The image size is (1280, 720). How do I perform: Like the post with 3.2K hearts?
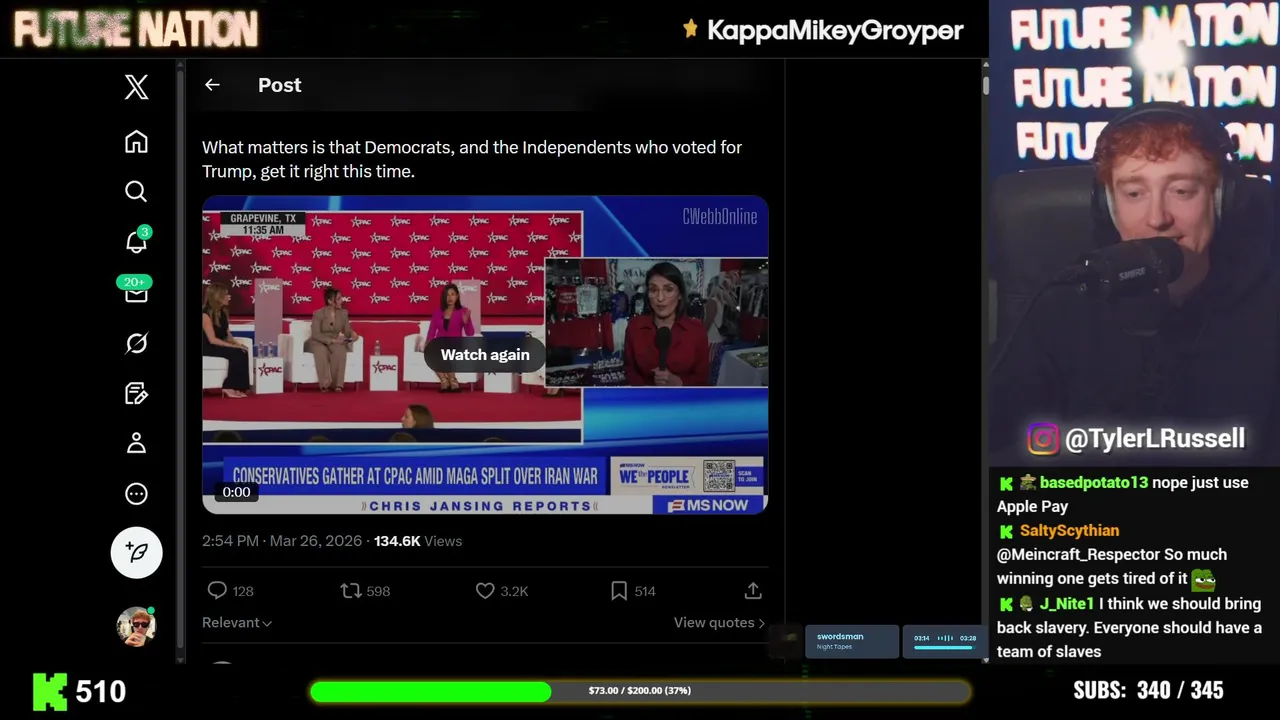coord(485,591)
